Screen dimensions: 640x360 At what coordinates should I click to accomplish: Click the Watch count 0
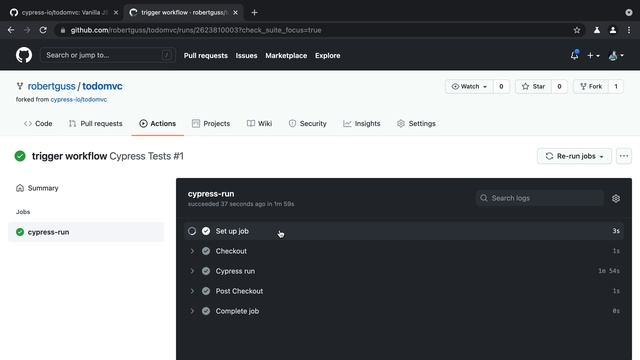tap(501, 87)
